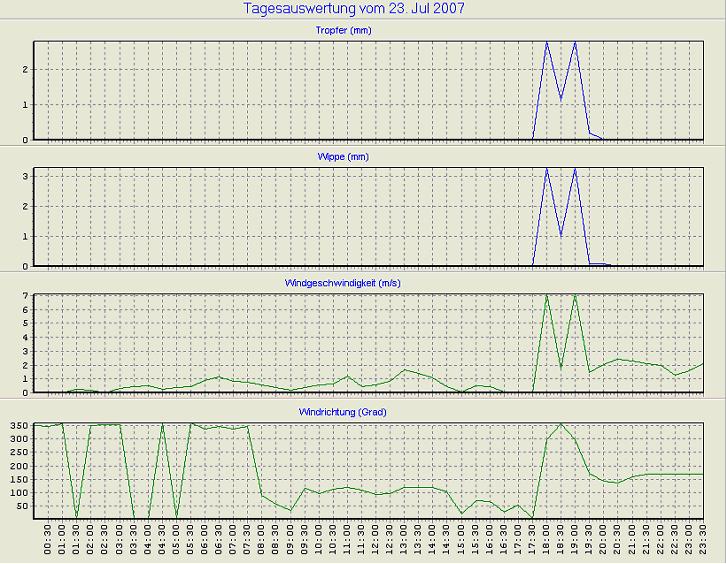Select the 06:00 time axis label

pos(205,543)
